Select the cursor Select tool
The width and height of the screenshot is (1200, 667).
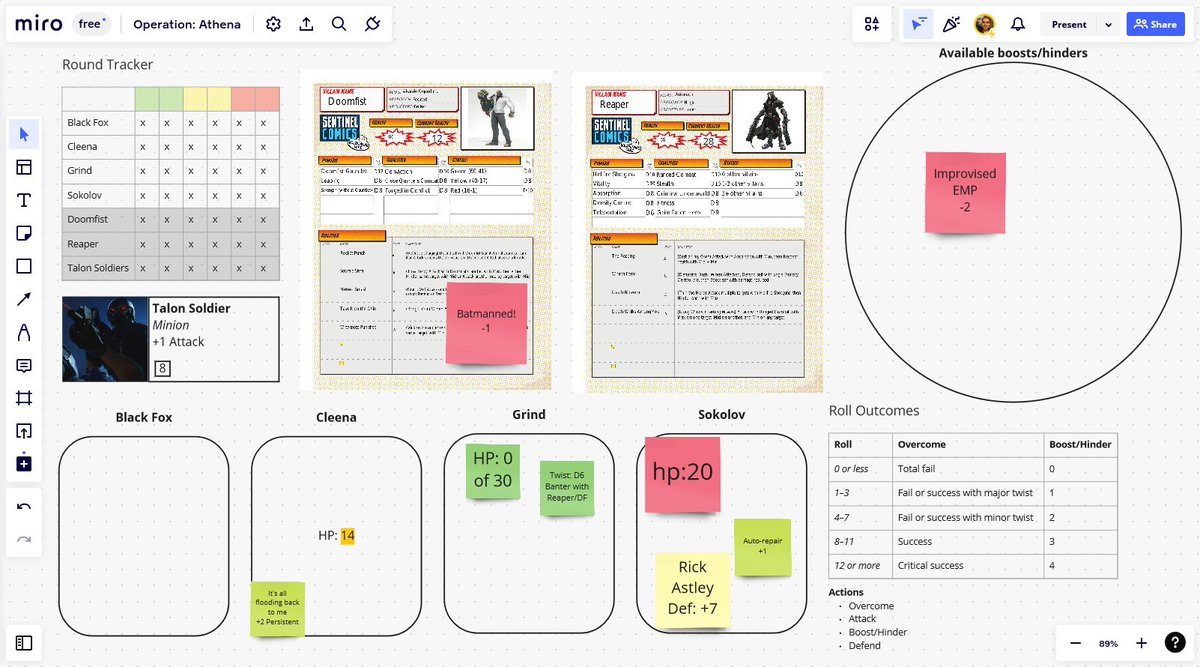click(24, 134)
